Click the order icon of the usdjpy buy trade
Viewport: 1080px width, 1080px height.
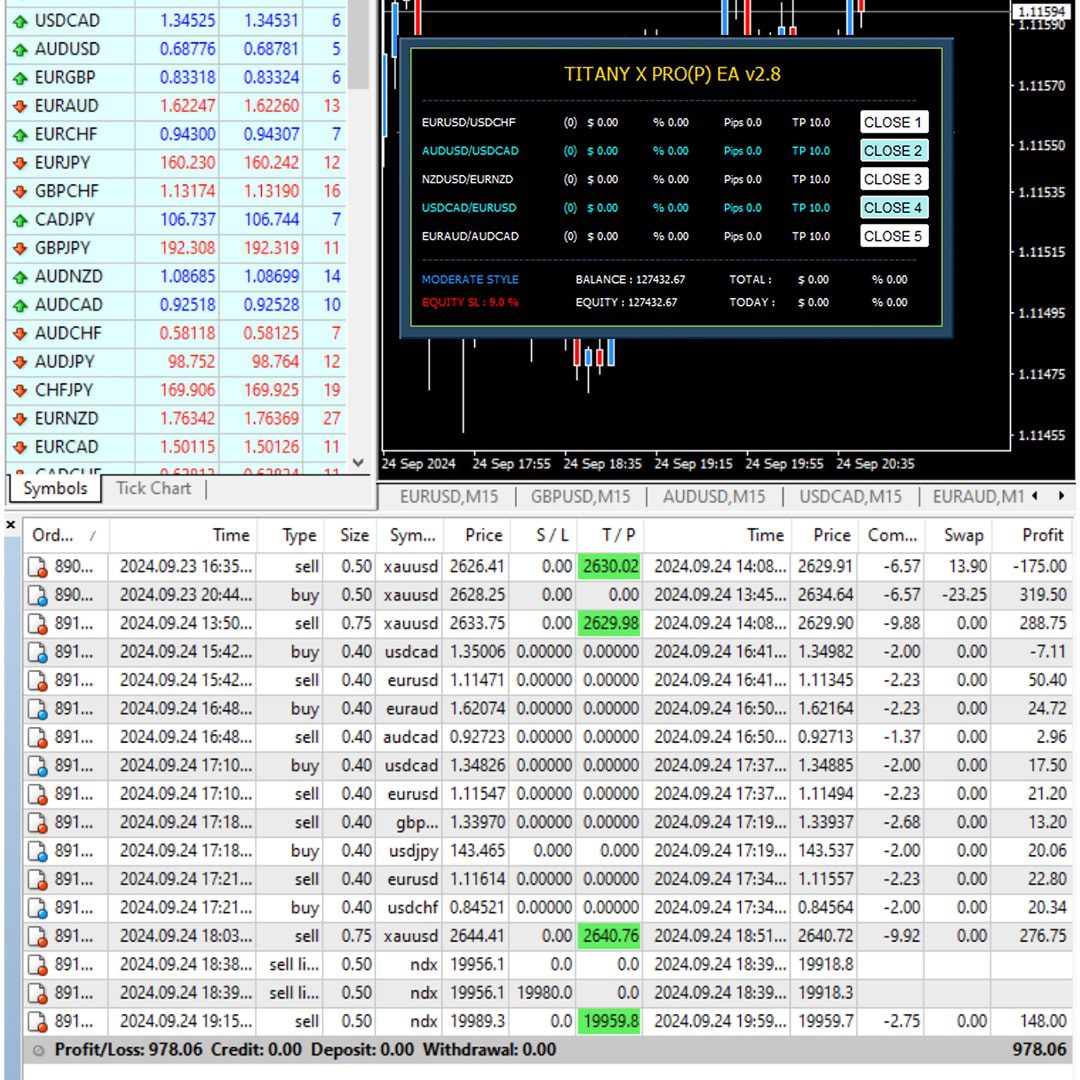(38, 851)
